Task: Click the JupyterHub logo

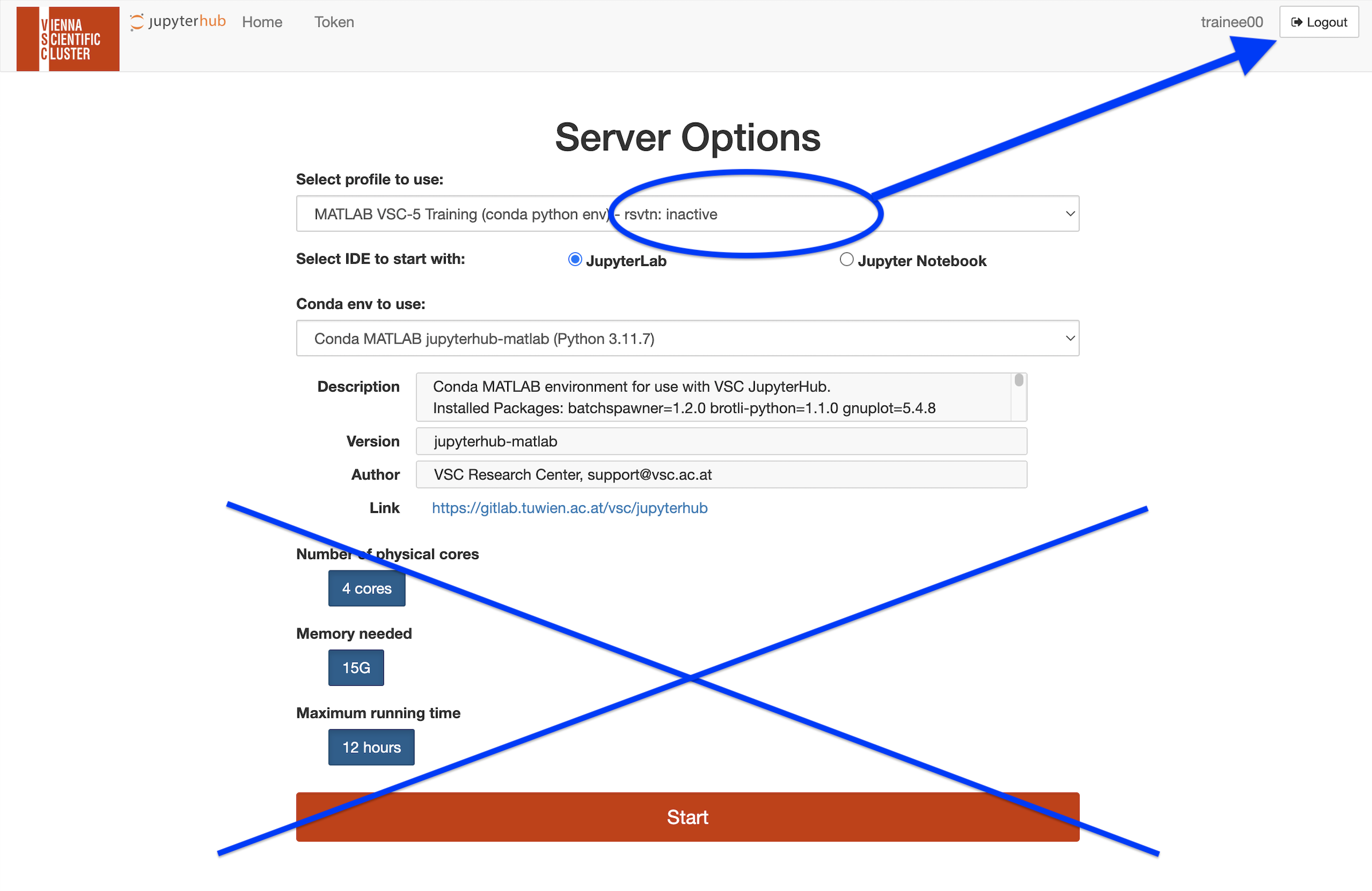Action: pyautogui.click(x=178, y=22)
